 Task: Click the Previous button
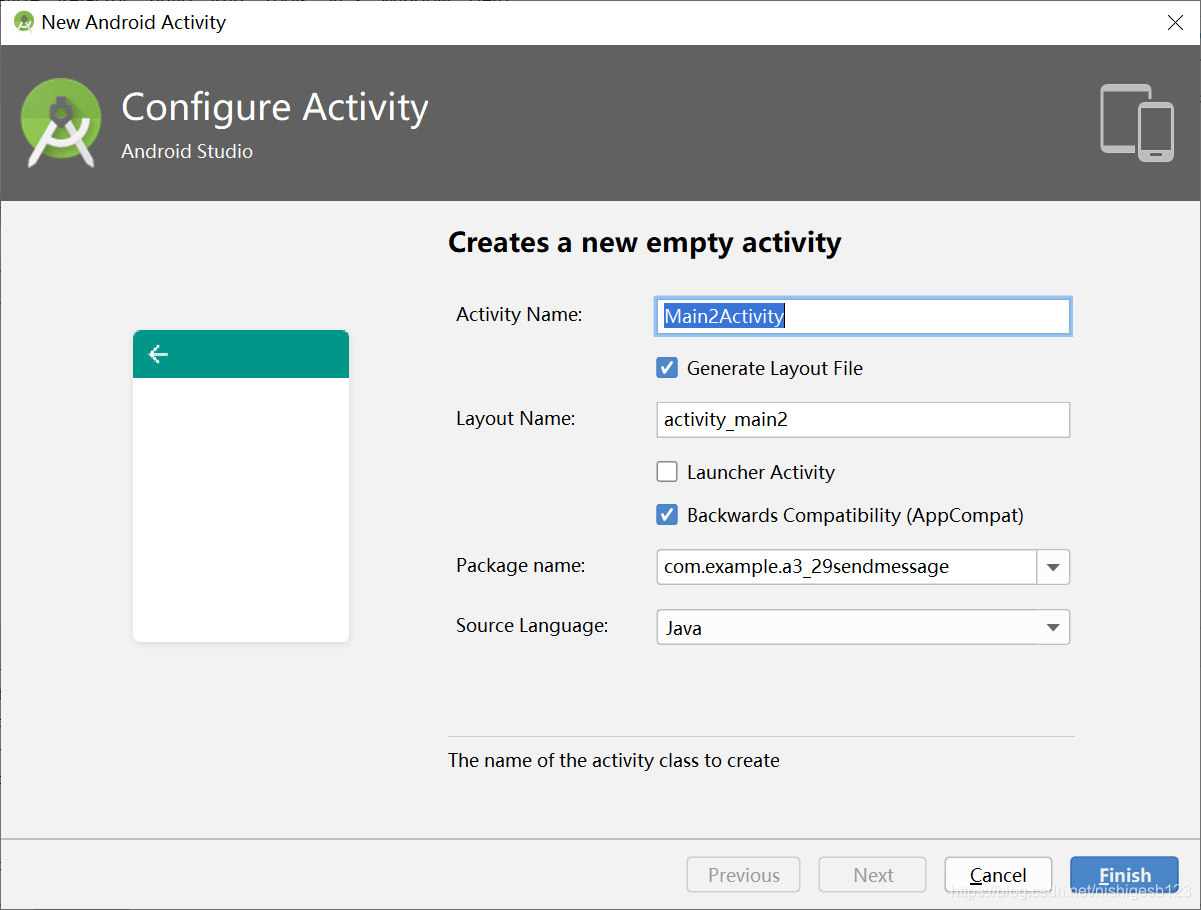point(743,875)
